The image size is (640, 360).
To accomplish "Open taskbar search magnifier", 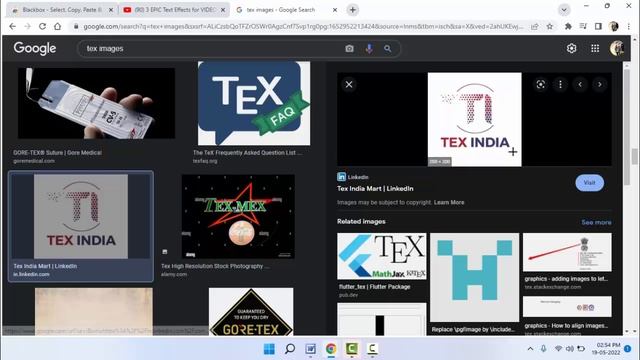I will tap(290, 349).
